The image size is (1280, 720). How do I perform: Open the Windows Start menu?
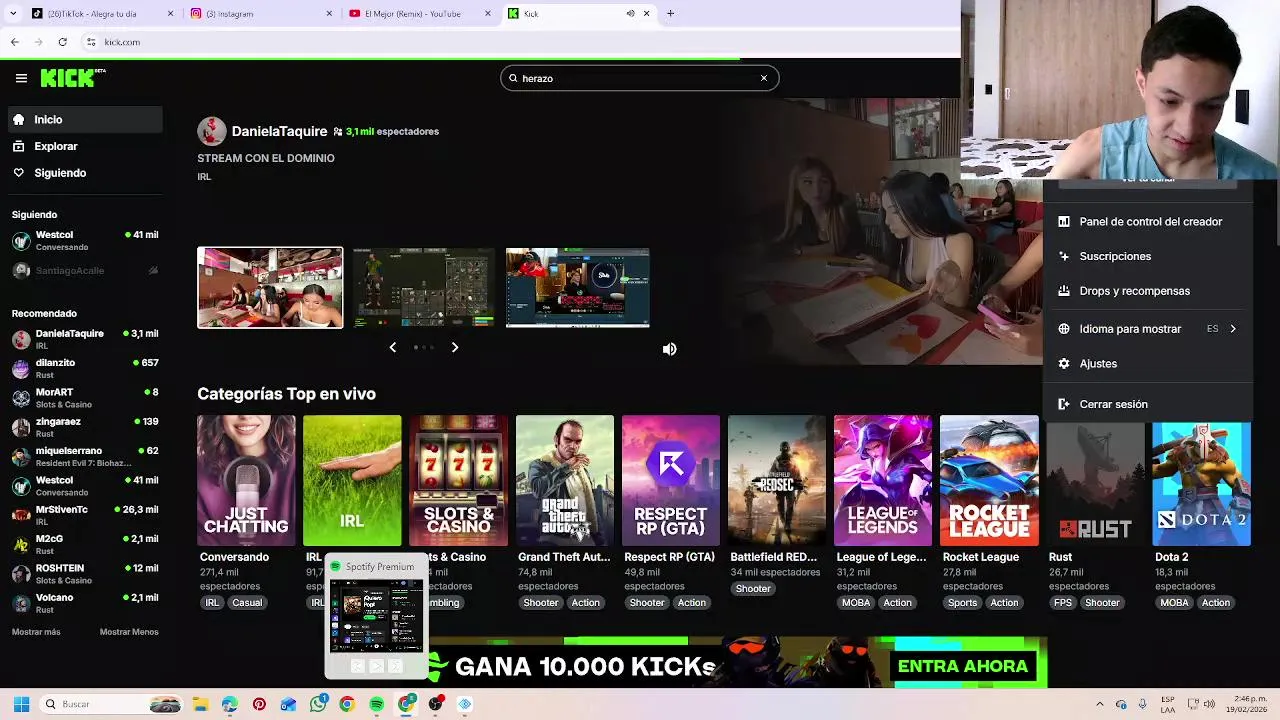(x=21, y=704)
